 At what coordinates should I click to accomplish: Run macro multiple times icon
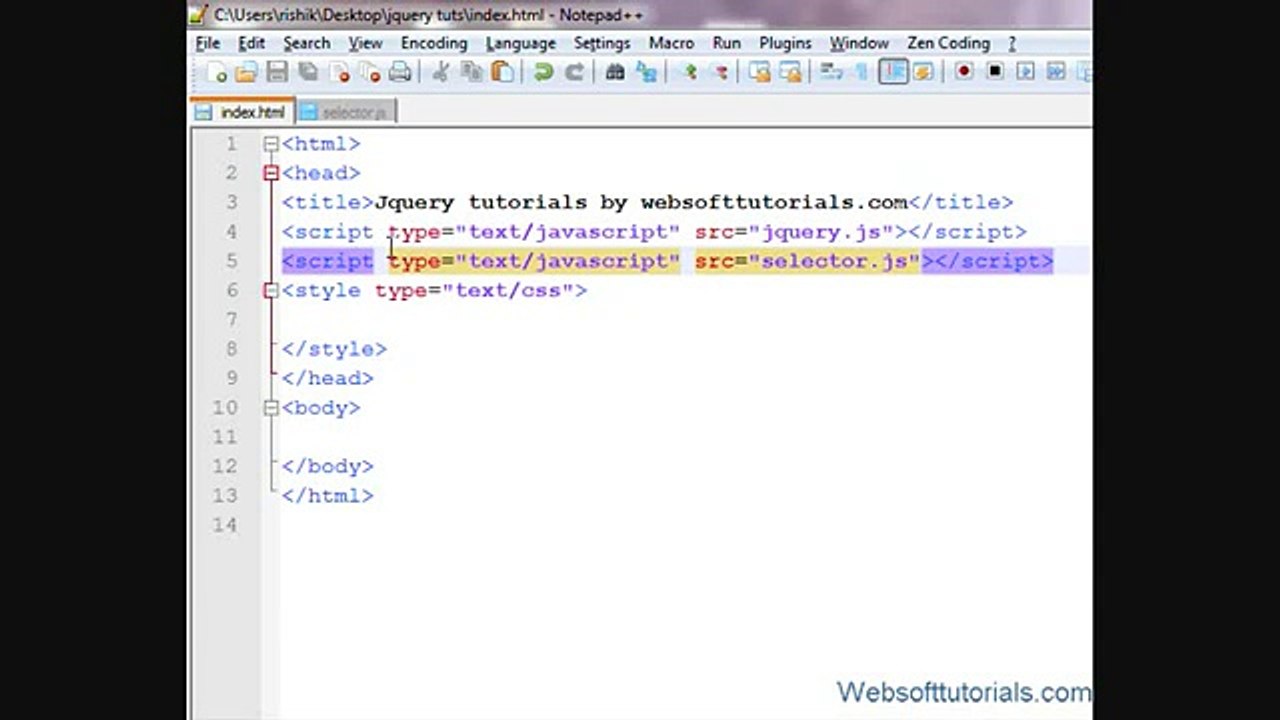(x=1056, y=72)
